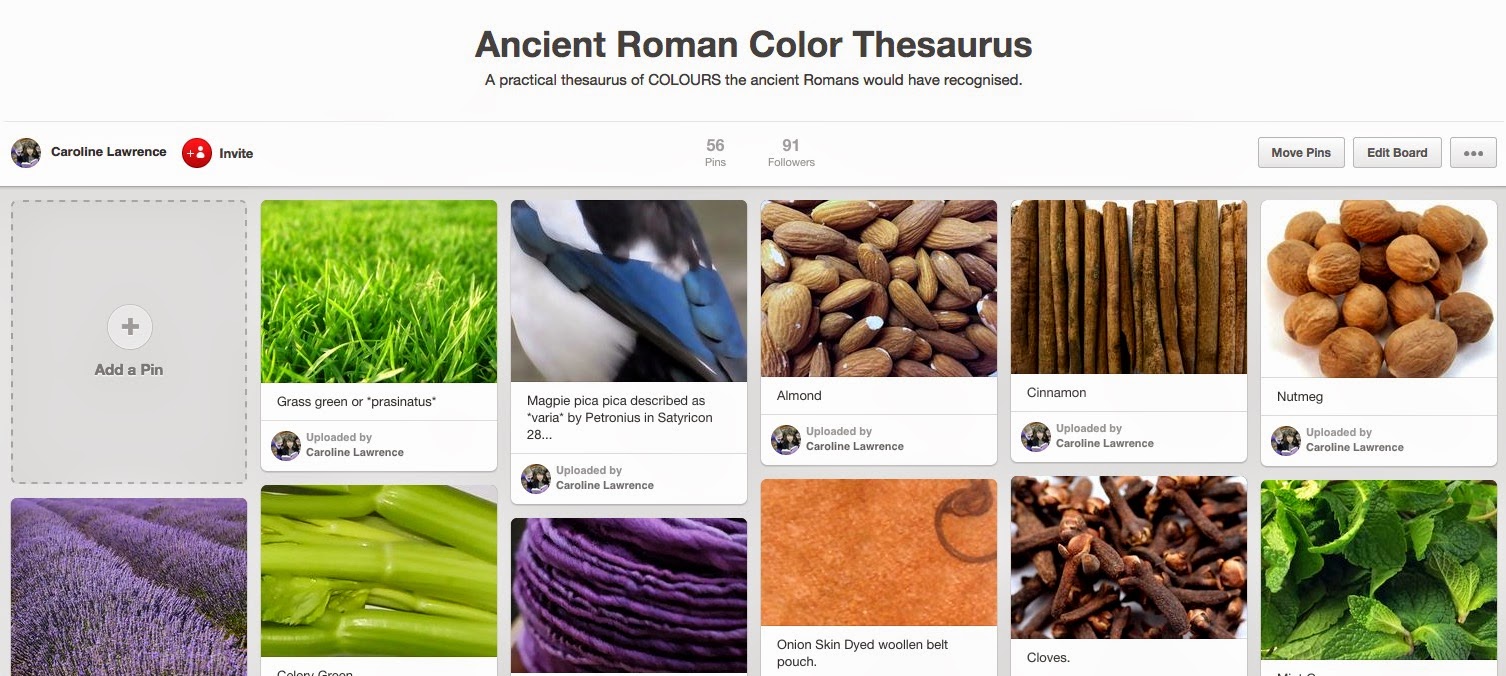
Task: Click Caroline Lawrence's avatar in the board header
Action: coord(26,153)
